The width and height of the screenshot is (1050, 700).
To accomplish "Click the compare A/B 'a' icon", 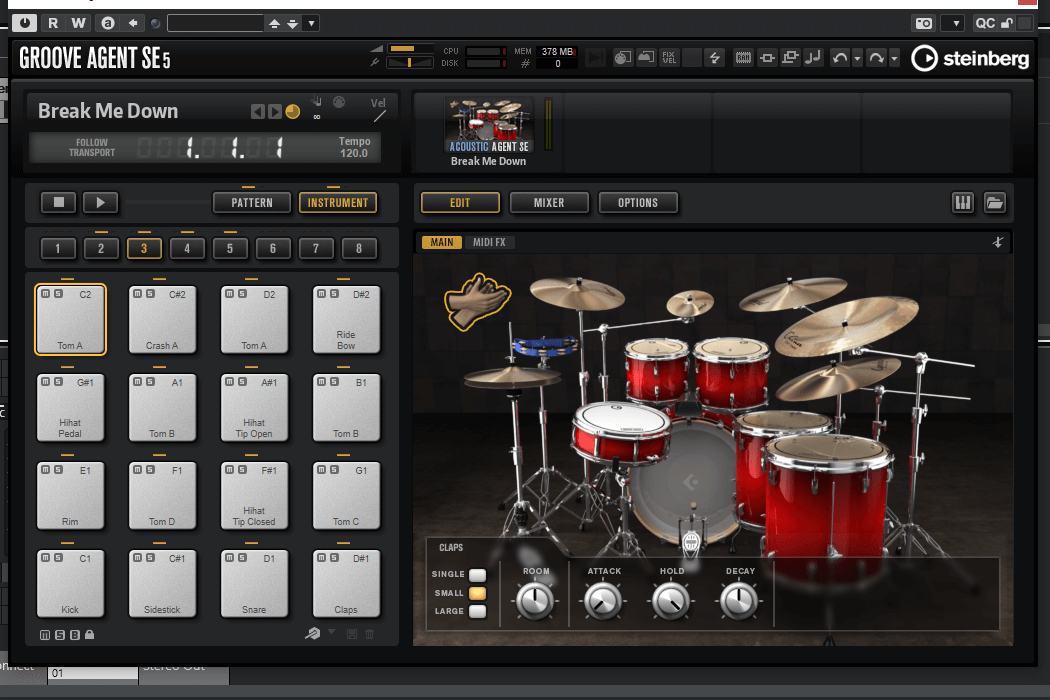I will (107, 23).
